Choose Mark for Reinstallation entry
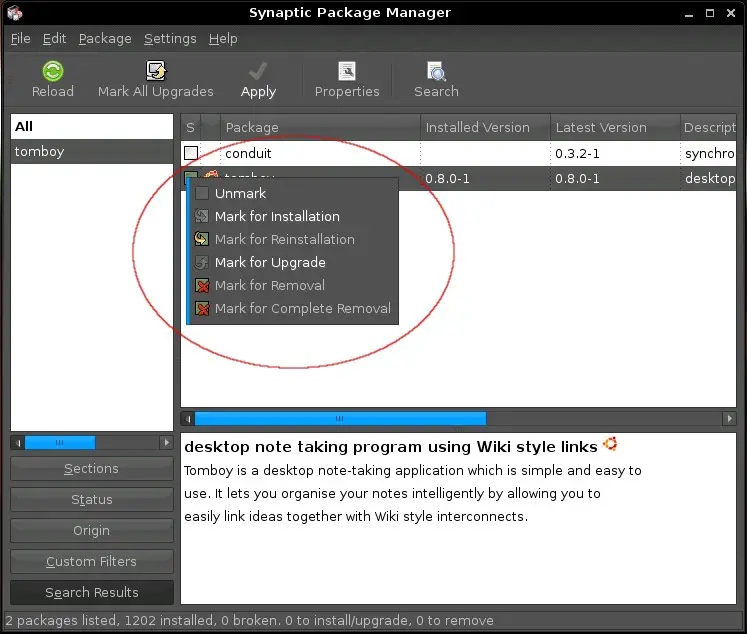The height and width of the screenshot is (634, 747). coord(294,239)
